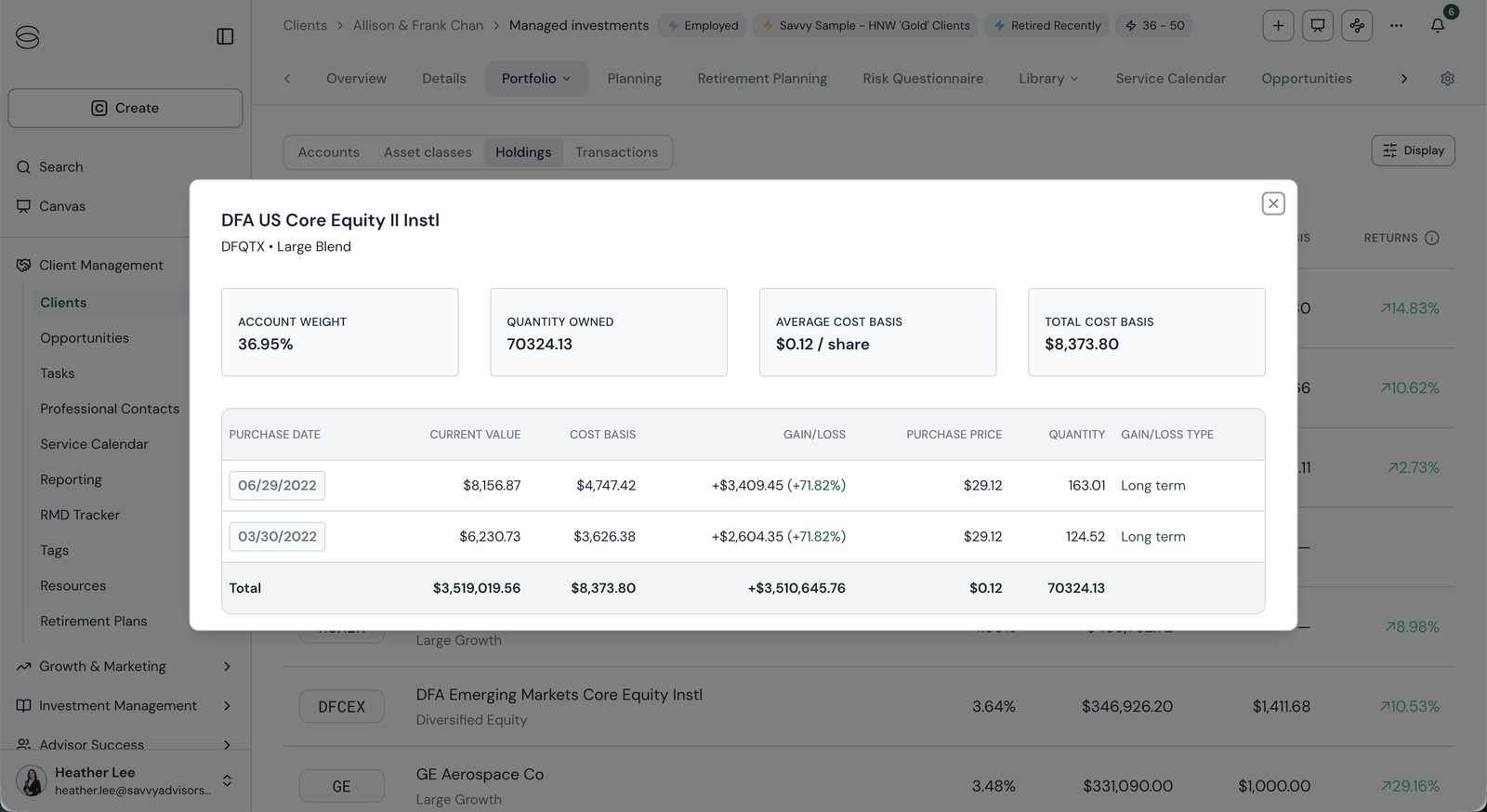
Task: Expand the Portfolio tab dropdown
Action: tap(536, 79)
